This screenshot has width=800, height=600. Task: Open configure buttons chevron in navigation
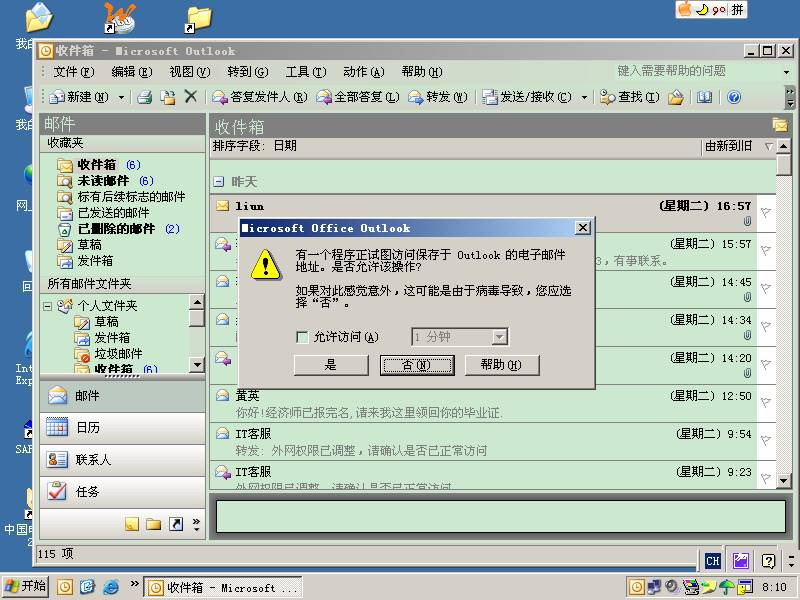pos(196,524)
